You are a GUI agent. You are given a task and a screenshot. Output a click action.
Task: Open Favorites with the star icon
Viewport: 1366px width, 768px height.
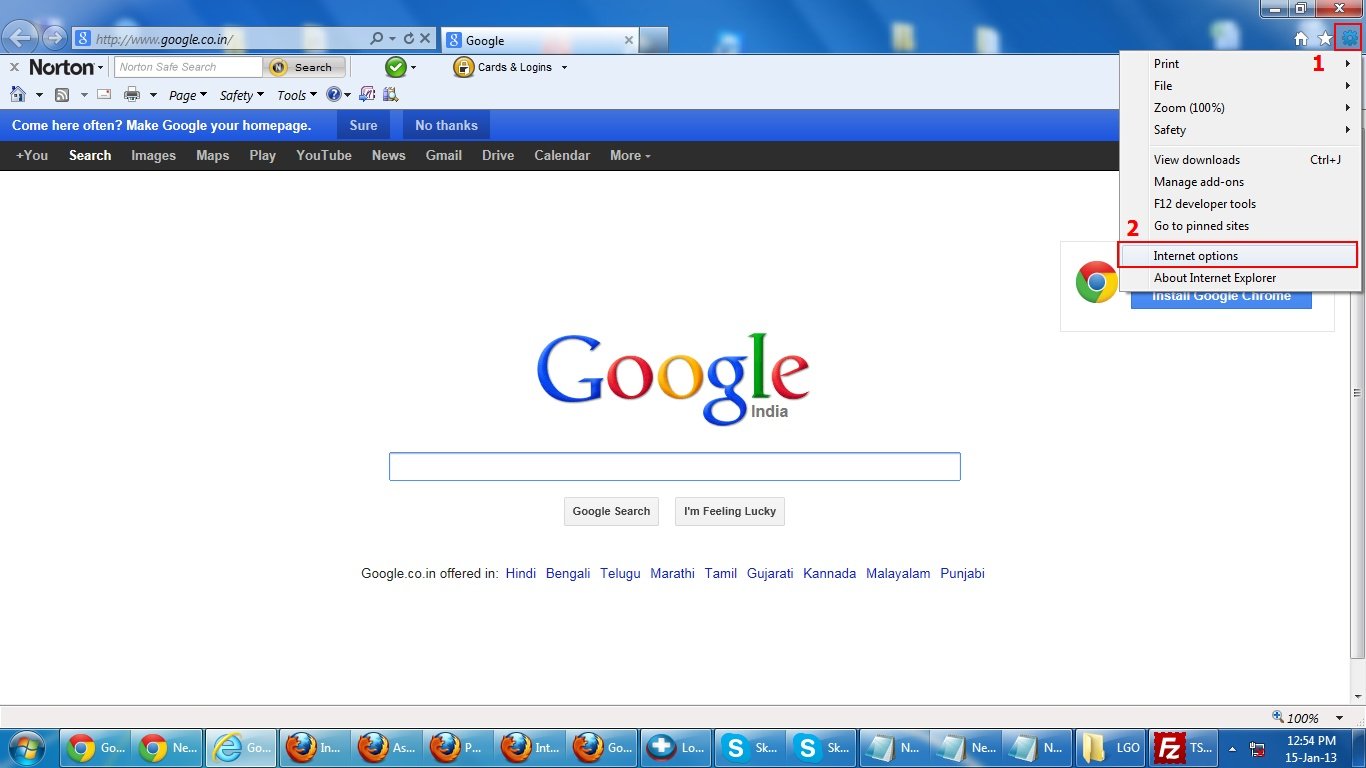[1325, 39]
